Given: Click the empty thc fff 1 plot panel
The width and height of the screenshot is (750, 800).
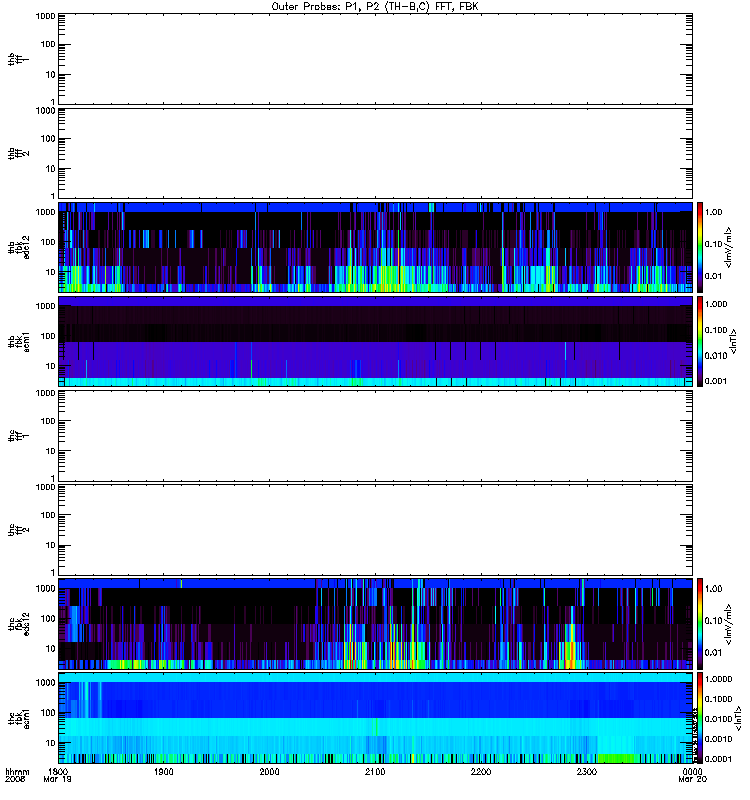Looking at the screenshot, I should 376,436.
